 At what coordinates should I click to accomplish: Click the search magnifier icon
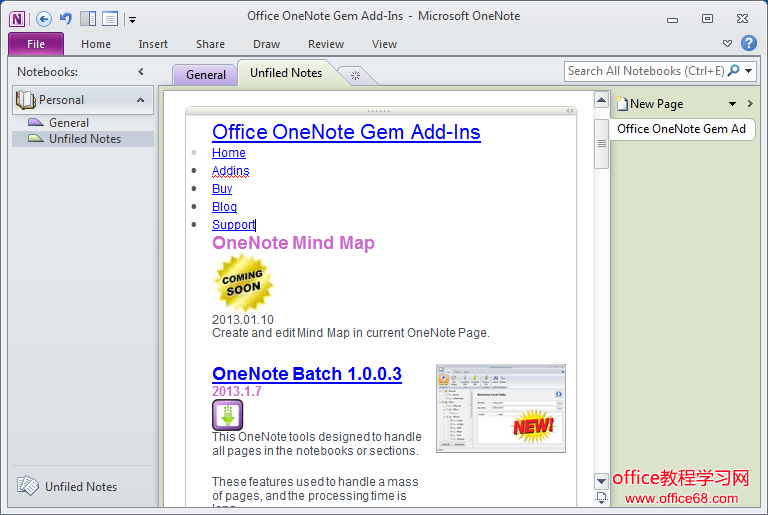pos(734,71)
